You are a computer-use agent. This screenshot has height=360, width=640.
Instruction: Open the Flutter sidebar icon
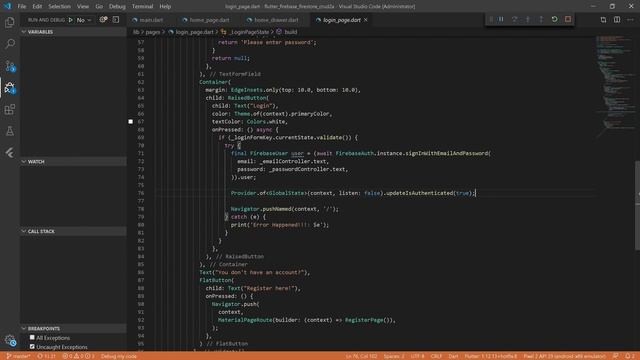(x=10, y=153)
